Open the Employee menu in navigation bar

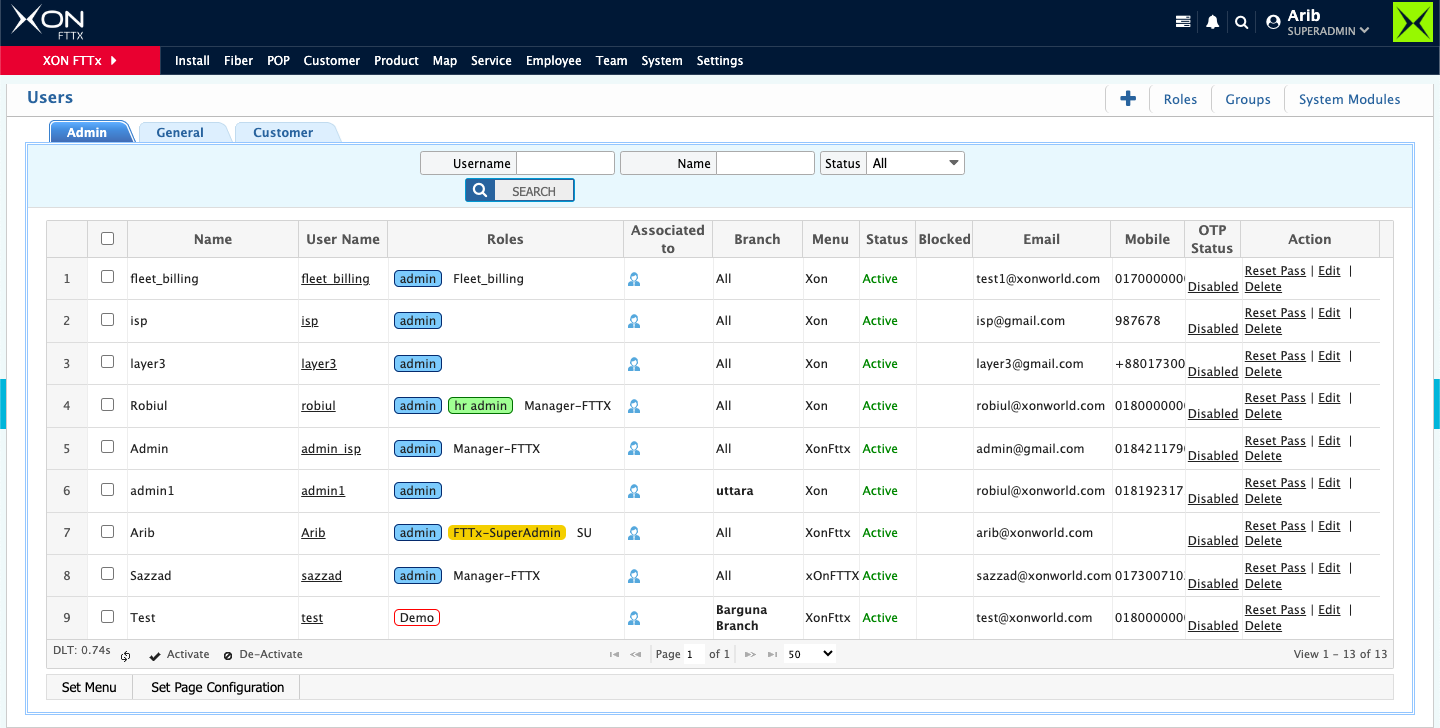pos(553,61)
